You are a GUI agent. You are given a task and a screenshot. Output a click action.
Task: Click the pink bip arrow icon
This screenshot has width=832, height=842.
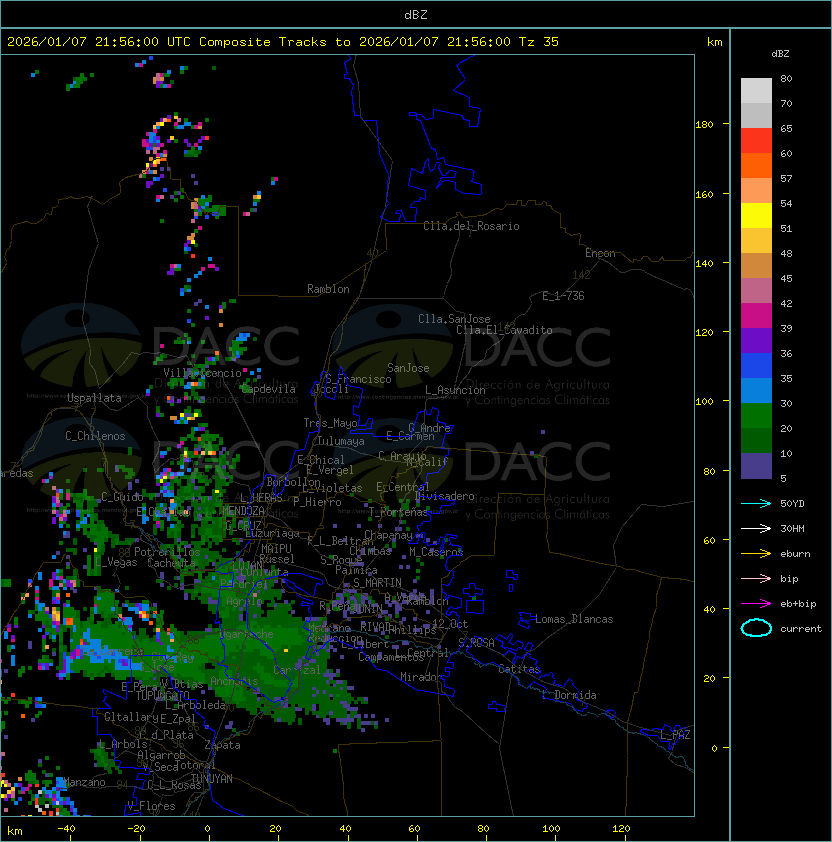[756, 578]
